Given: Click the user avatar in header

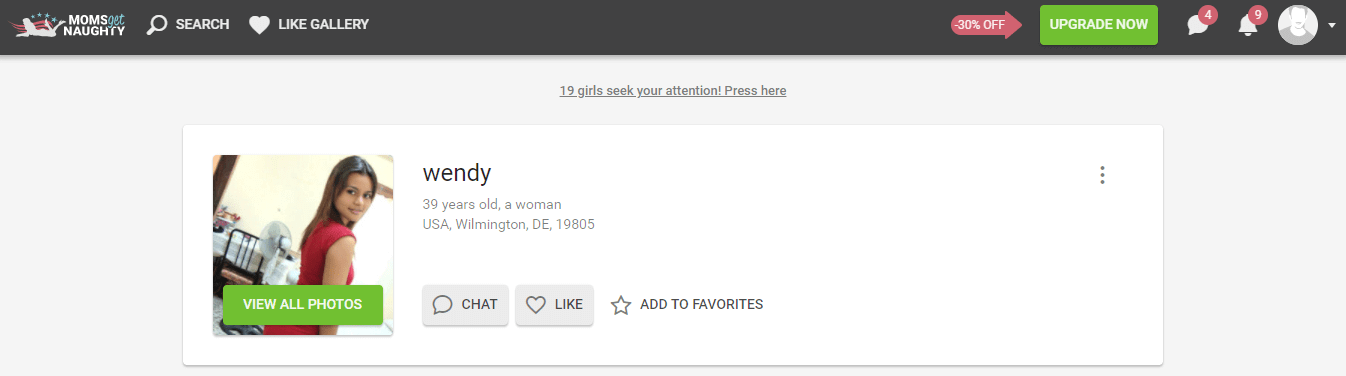Looking at the screenshot, I should click(x=1298, y=25).
